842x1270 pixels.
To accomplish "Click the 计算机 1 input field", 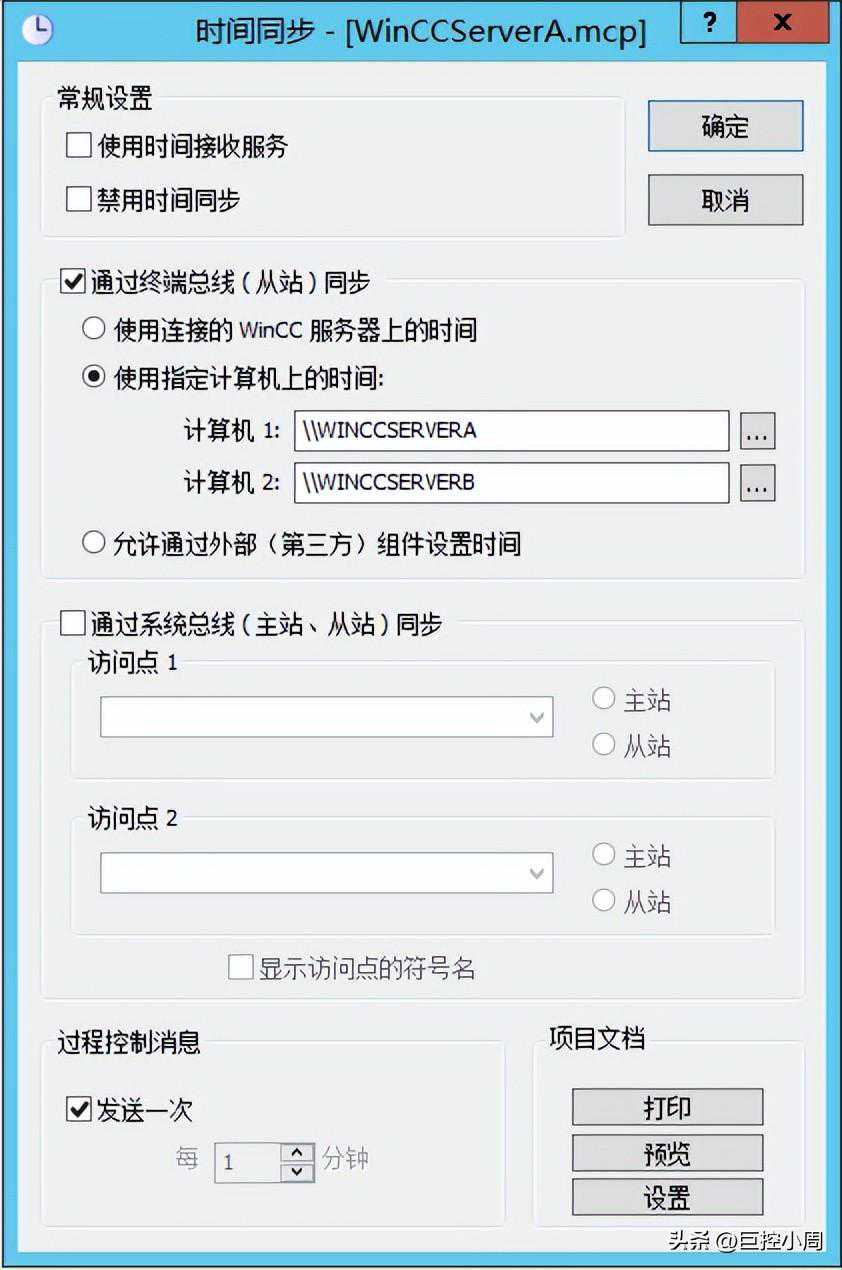I will 511,431.
